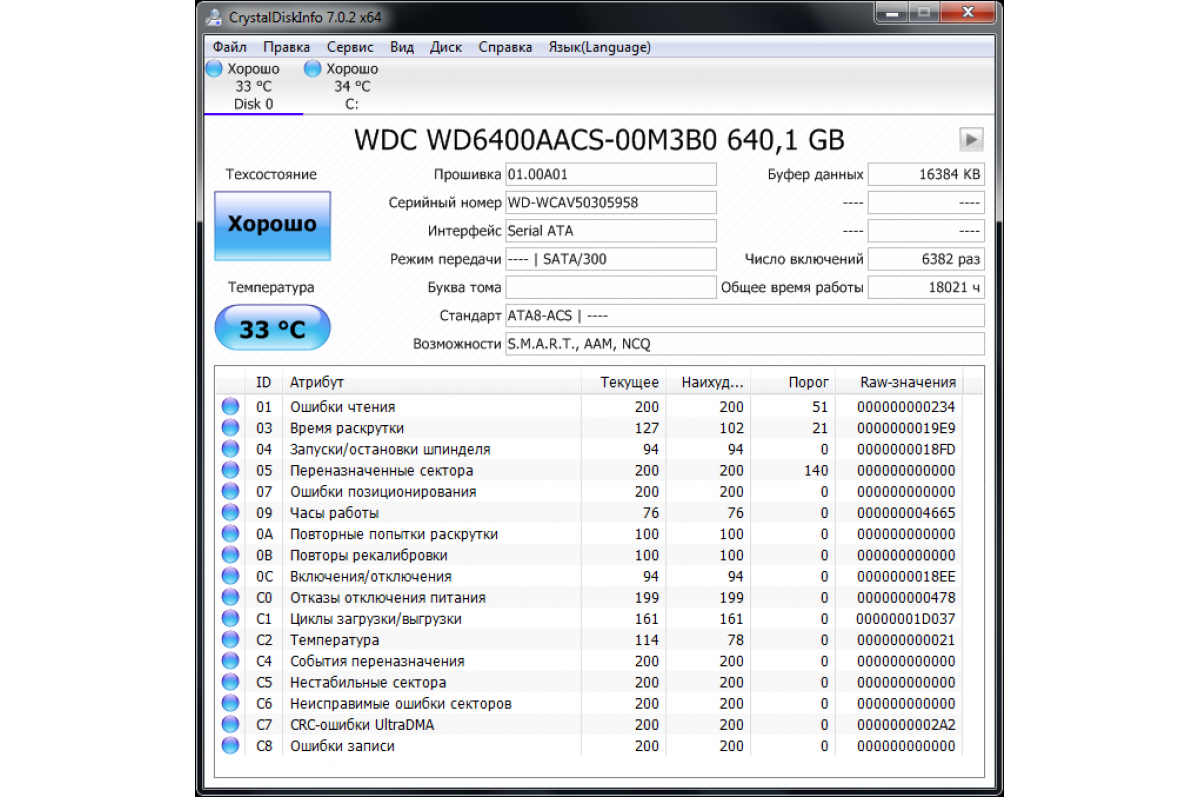1200x797 pixels.
Task: Click the status orb for attribute C6
Action: pyautogui.click(x=231, y=703)
